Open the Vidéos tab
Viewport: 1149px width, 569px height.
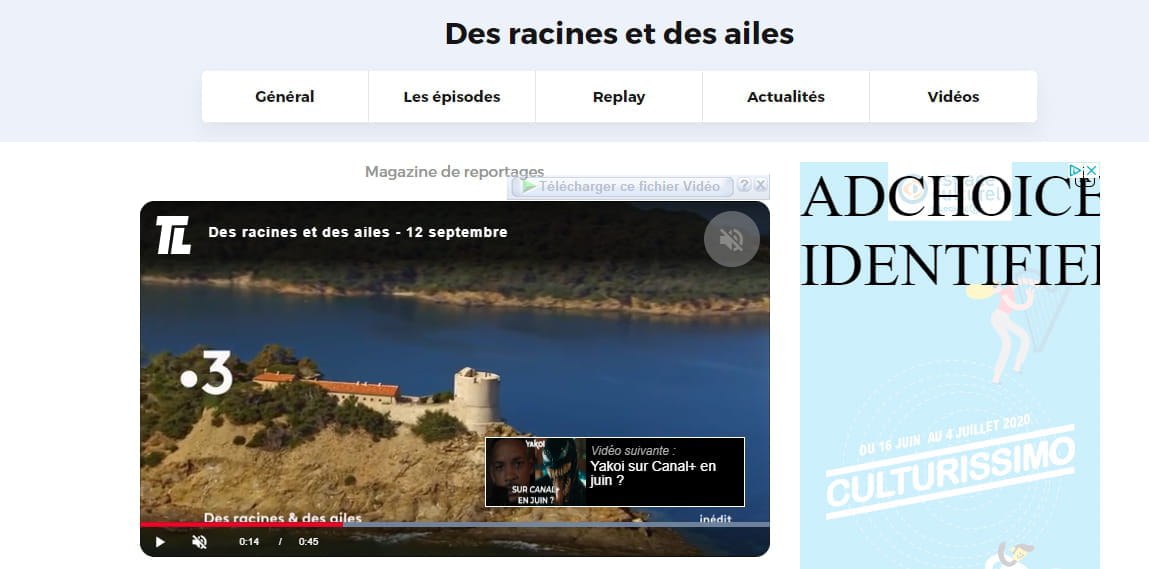[953, 97]
